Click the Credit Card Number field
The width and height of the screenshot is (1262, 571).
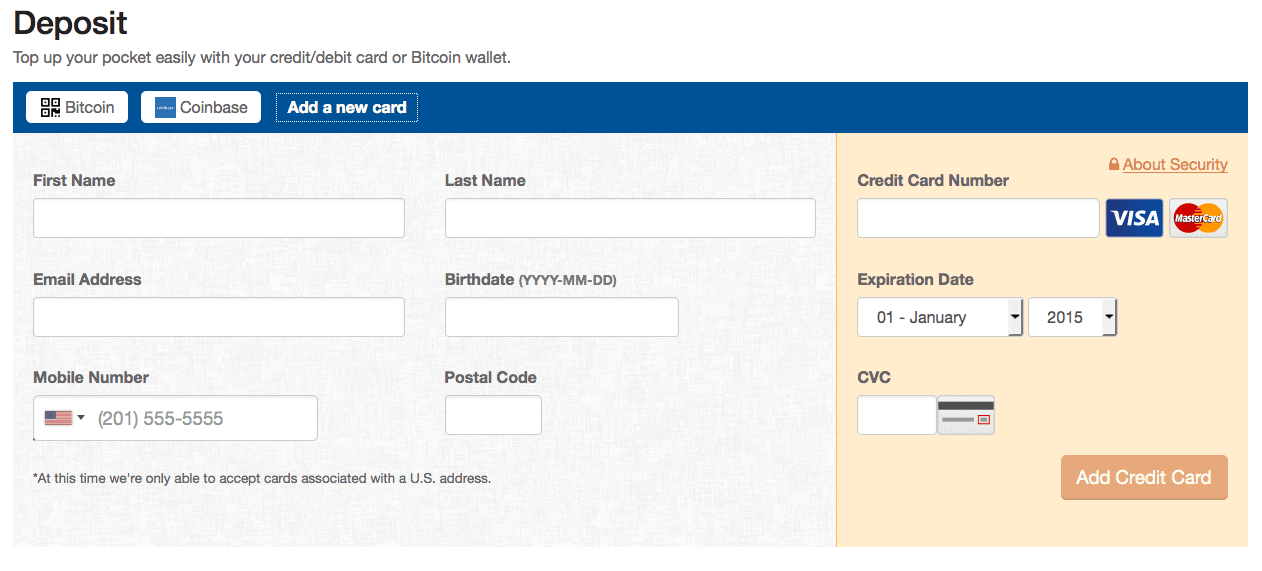pyautogui.click(x=978, y=218)
